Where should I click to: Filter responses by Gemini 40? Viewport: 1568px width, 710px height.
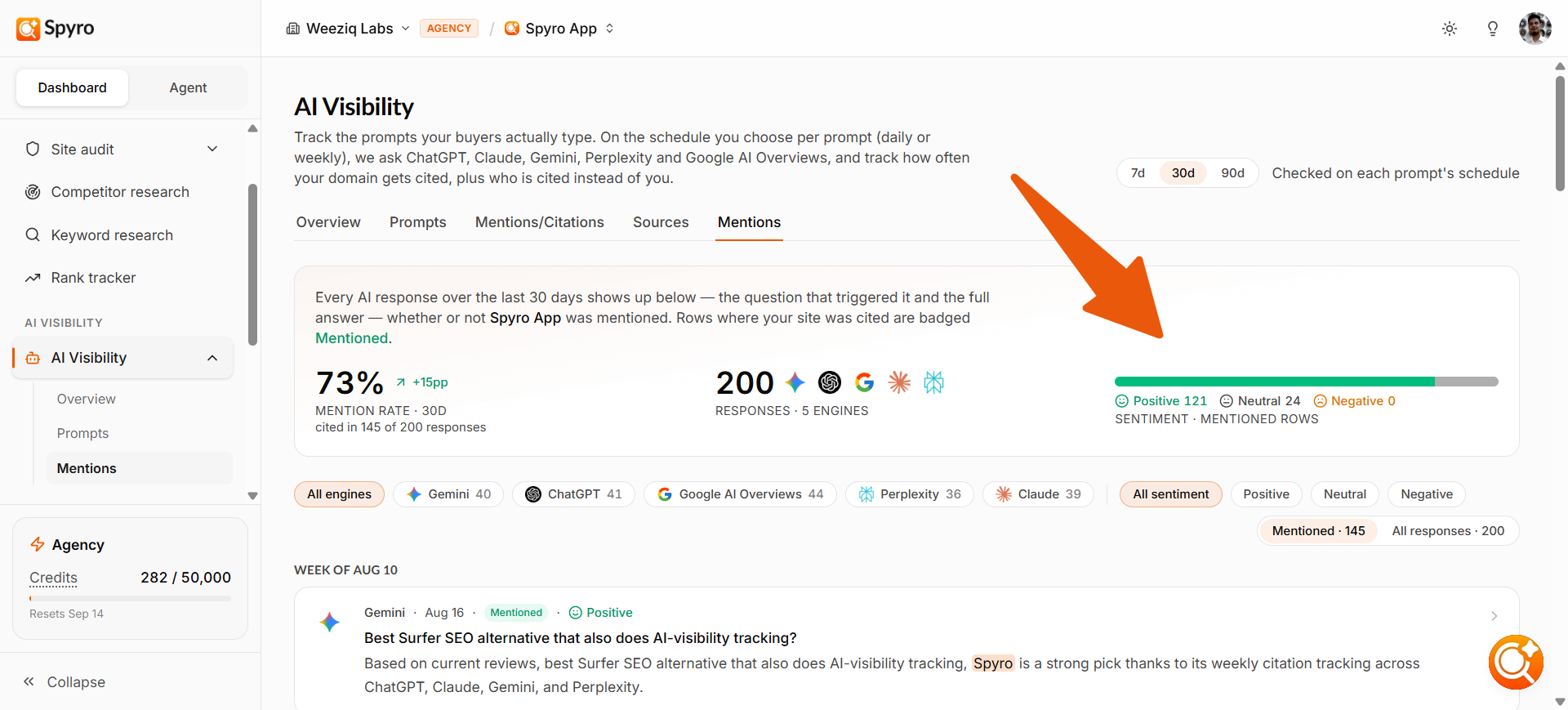coord(448,494)
